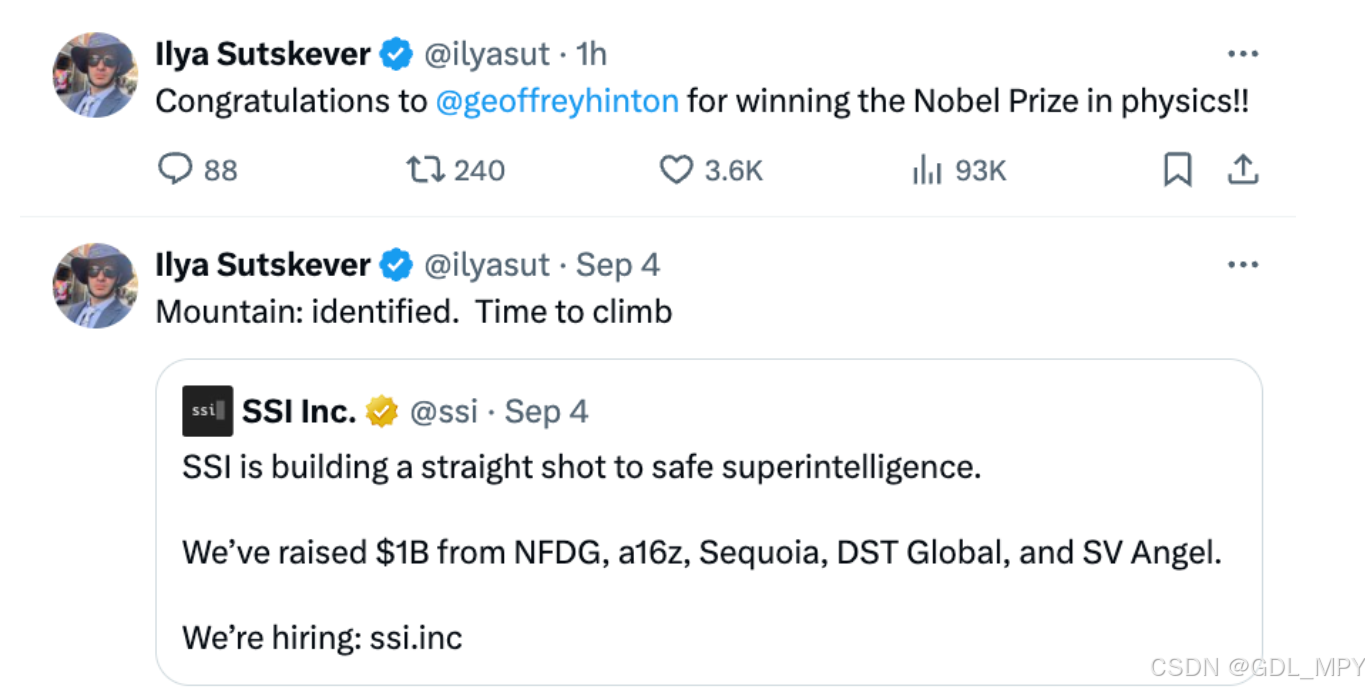Click the @ilyasut handle on Sep 4 tweet
Screen dimensions: 1369x690
[x=487, y=265]
